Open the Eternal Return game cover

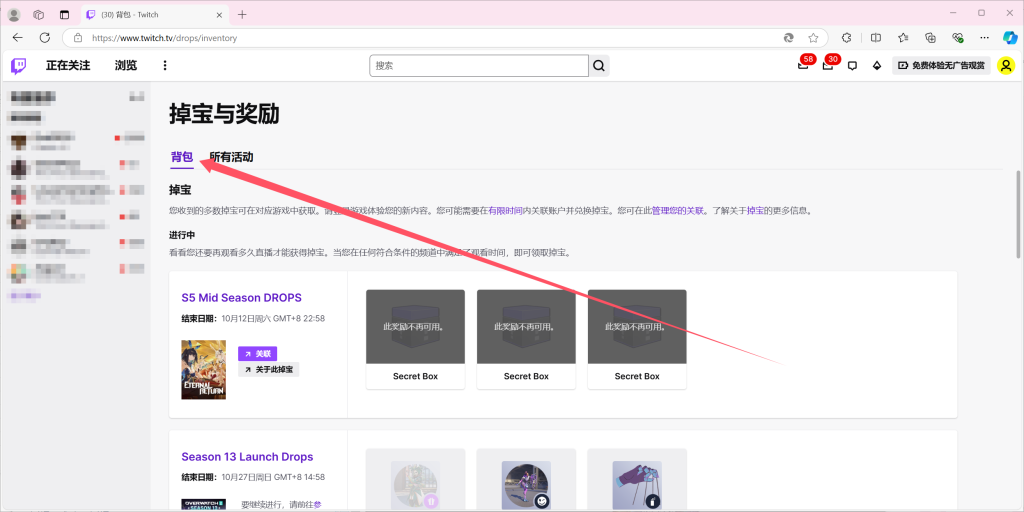204,370
